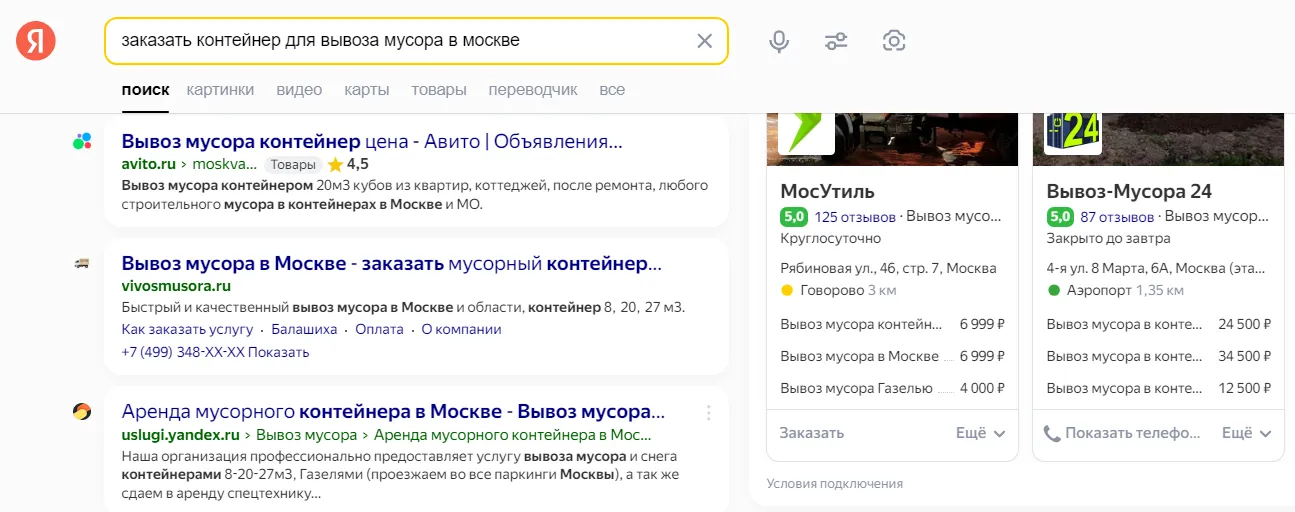The width and height of the screenshot is (1295, 512).
Task: Search by image with camera icon
Action: [894, 41]
